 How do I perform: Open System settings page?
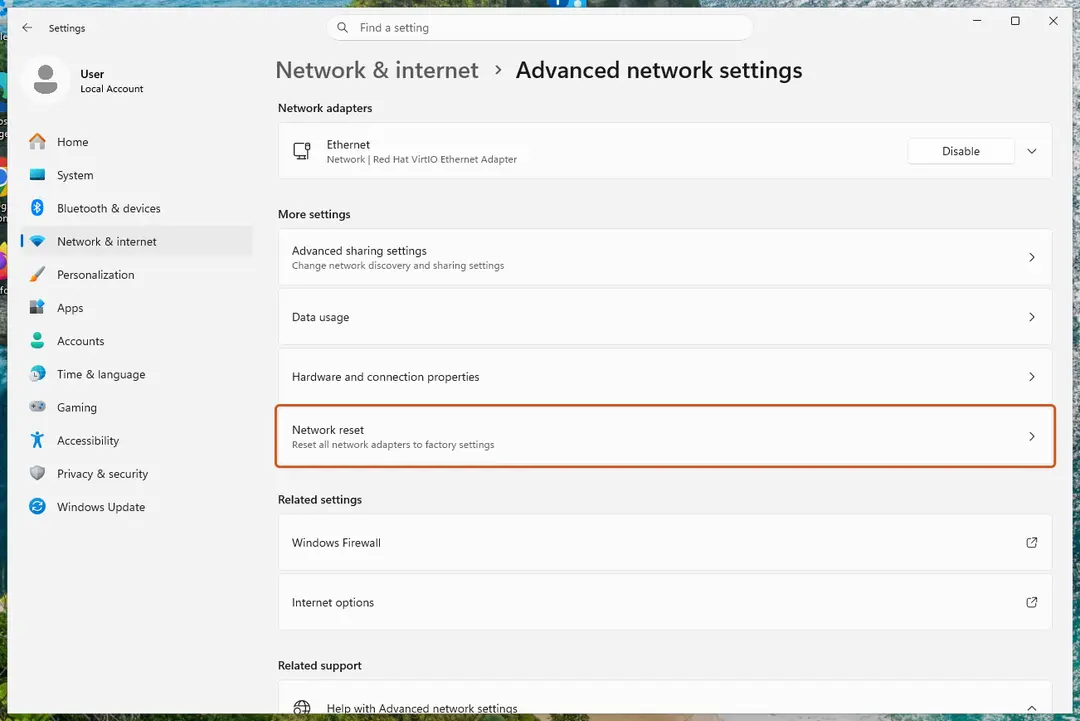point(136,175)
